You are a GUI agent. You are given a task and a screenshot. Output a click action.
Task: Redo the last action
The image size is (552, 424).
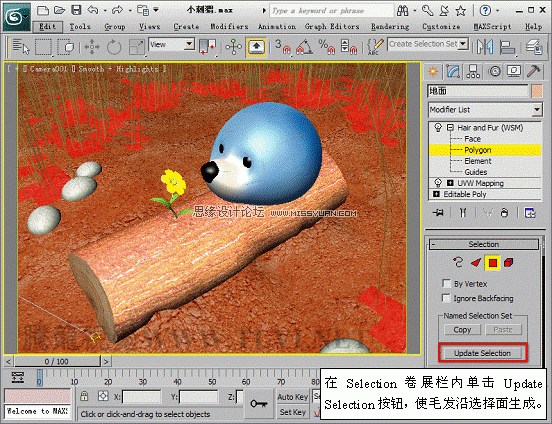118,10
